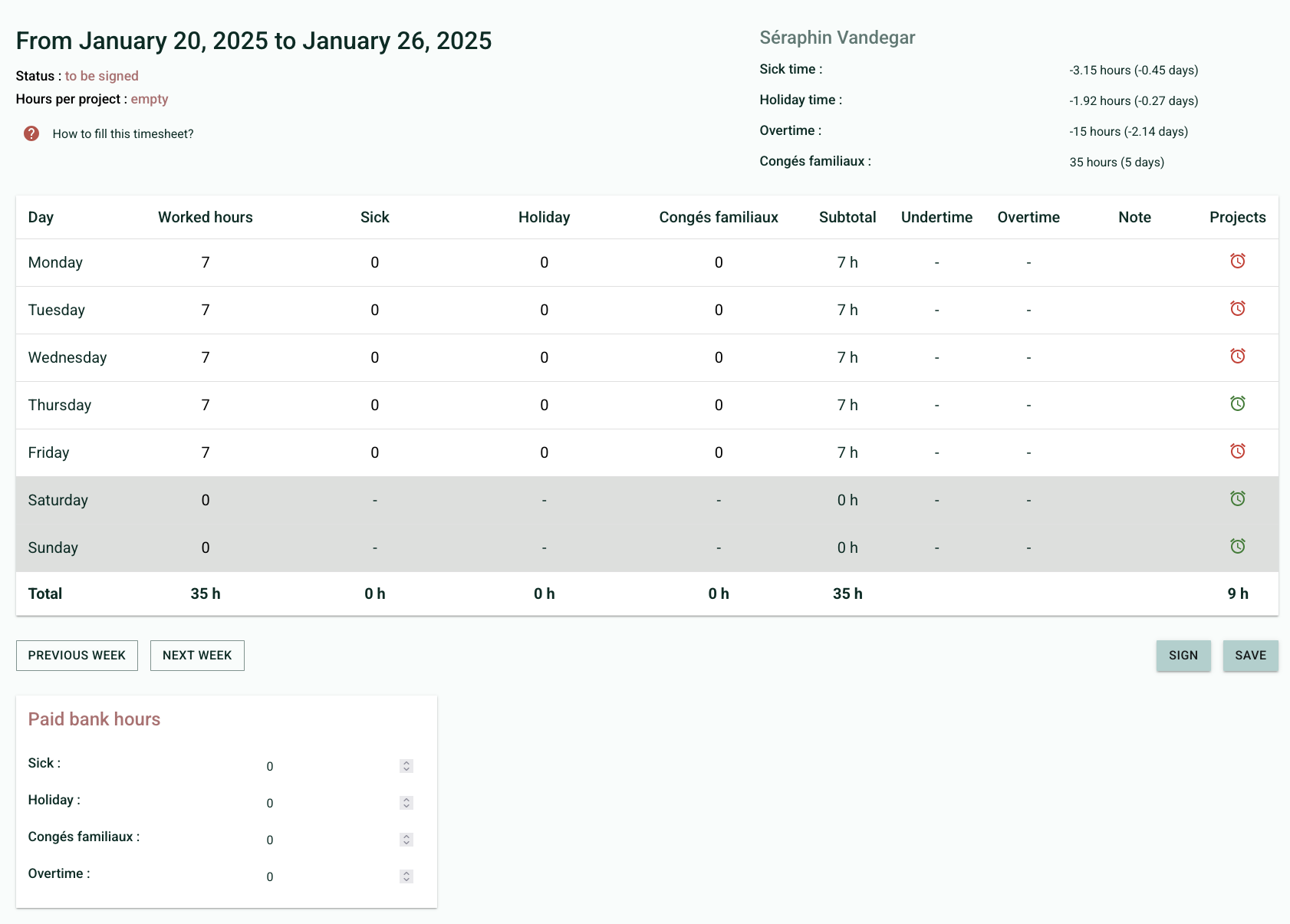Click the Worked hours column header
Screen dimensions: 1290x924
(206, 217)
